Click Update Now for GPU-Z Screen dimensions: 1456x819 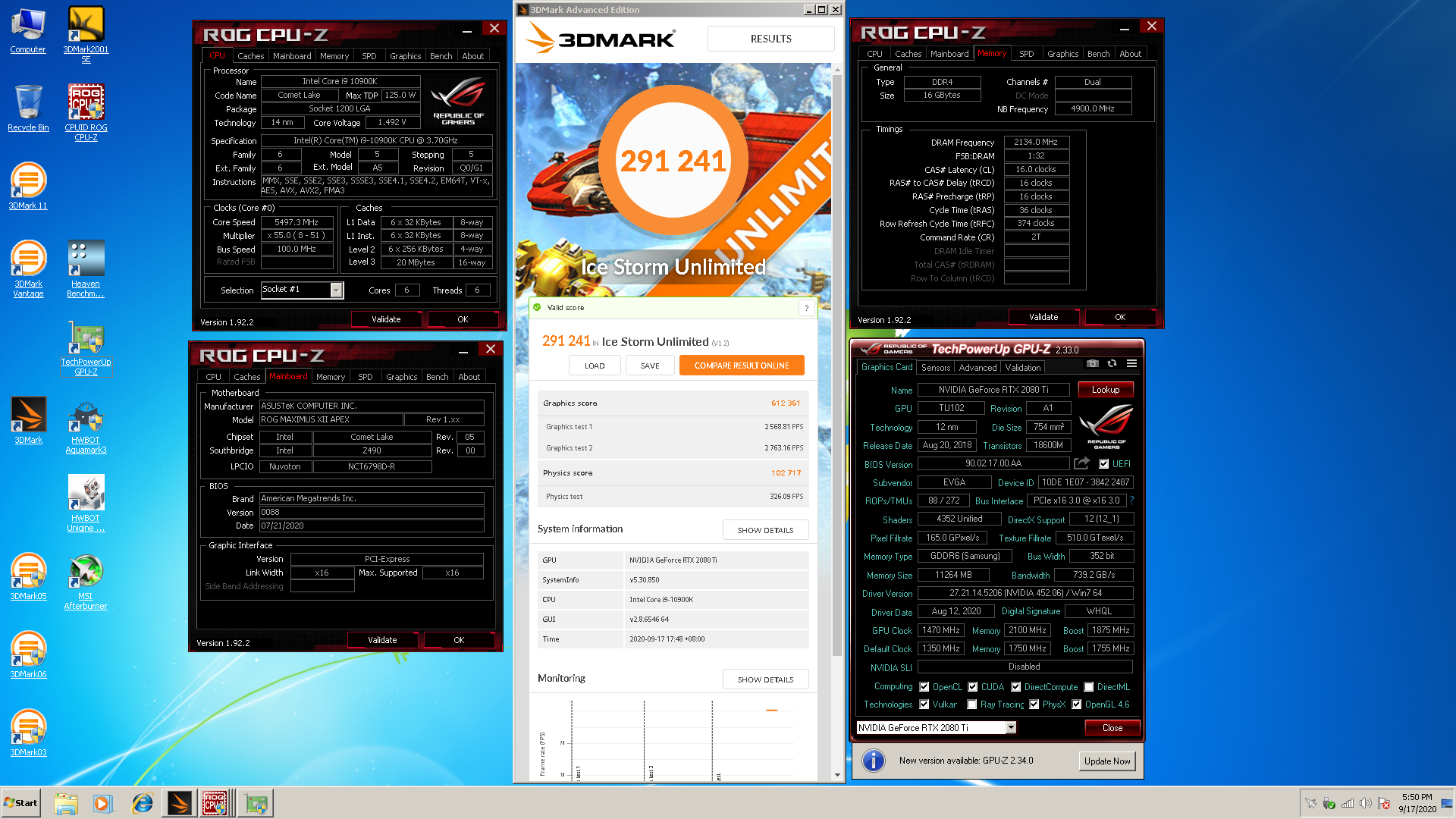click(1107, 761)
